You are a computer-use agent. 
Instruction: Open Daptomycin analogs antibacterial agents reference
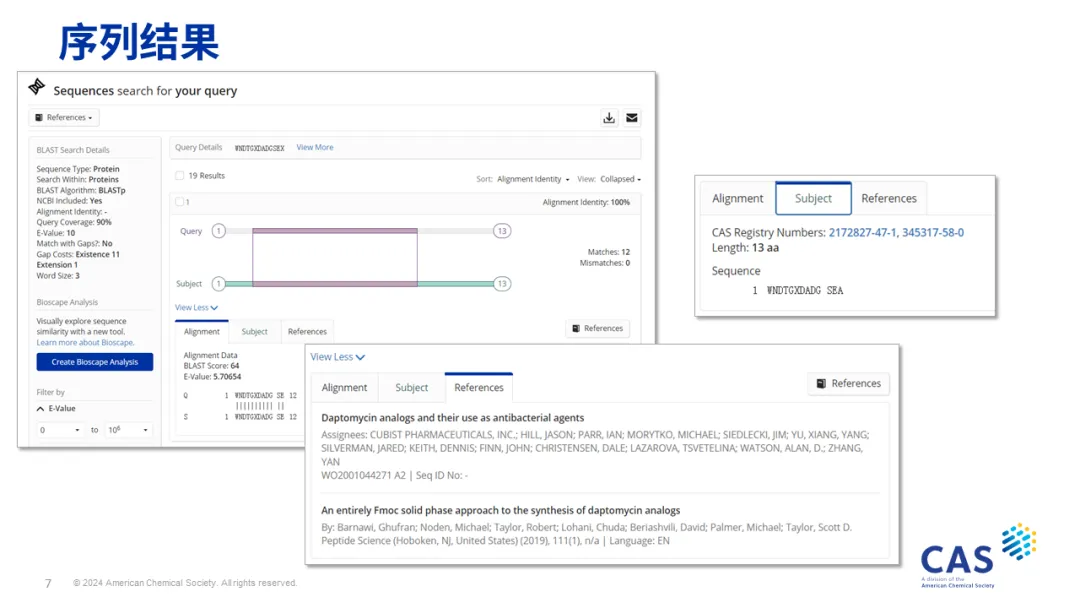[453, 418]
